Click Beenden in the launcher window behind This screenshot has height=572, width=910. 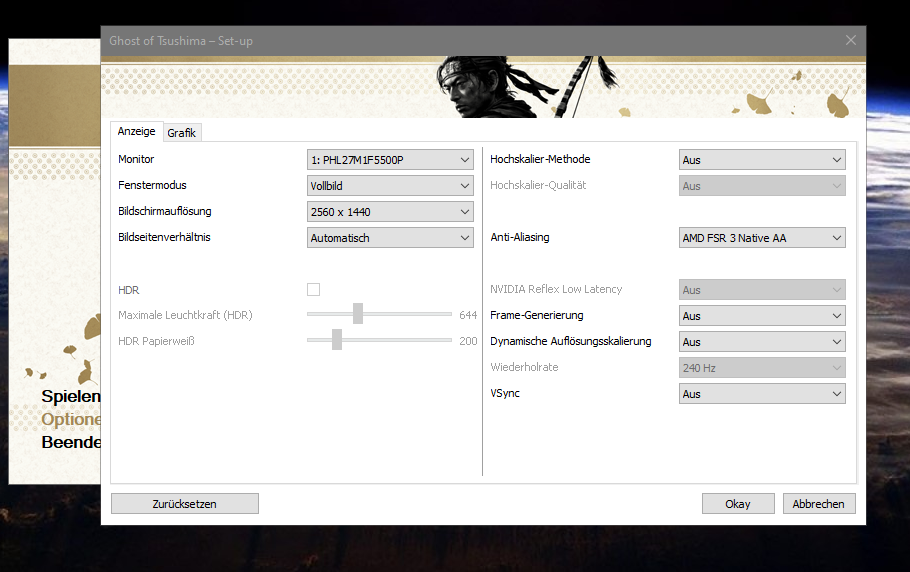(x=71, y=442)
